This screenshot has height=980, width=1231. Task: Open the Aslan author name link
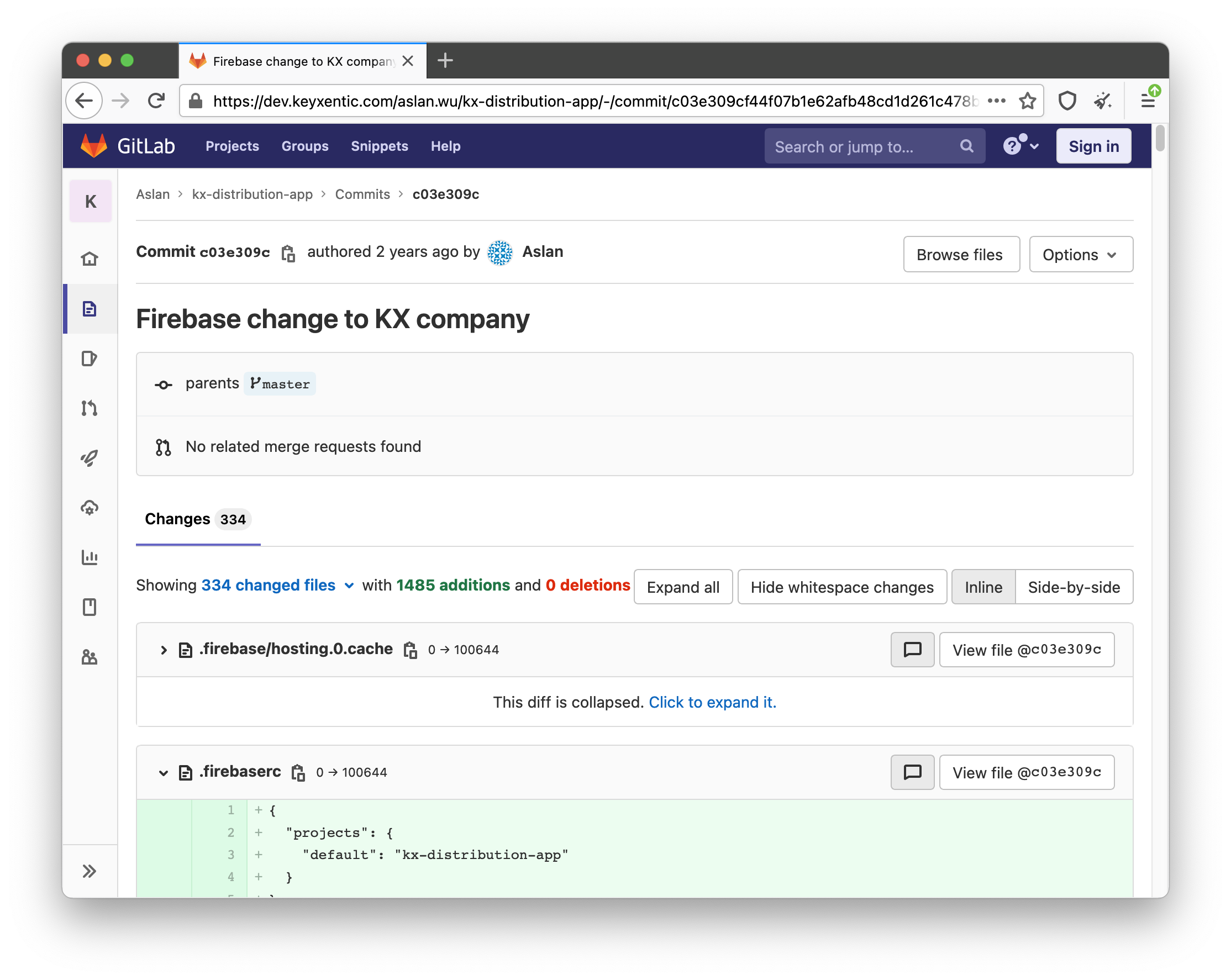543,252
